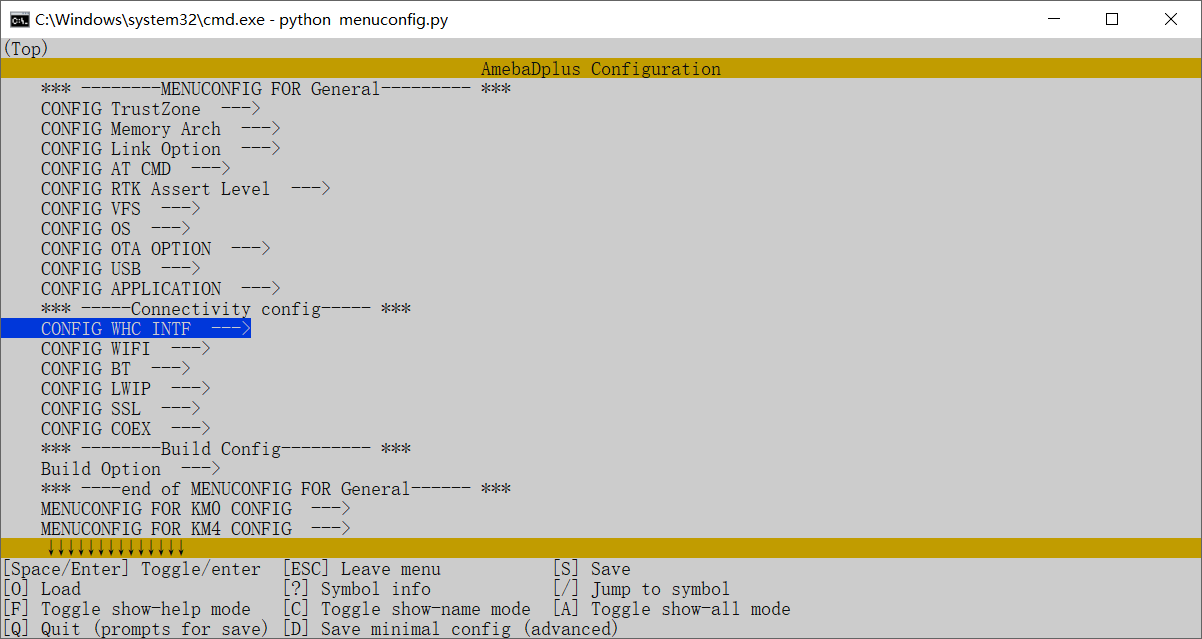Expand CONFIG Memory Arch entry

point(160,129)
